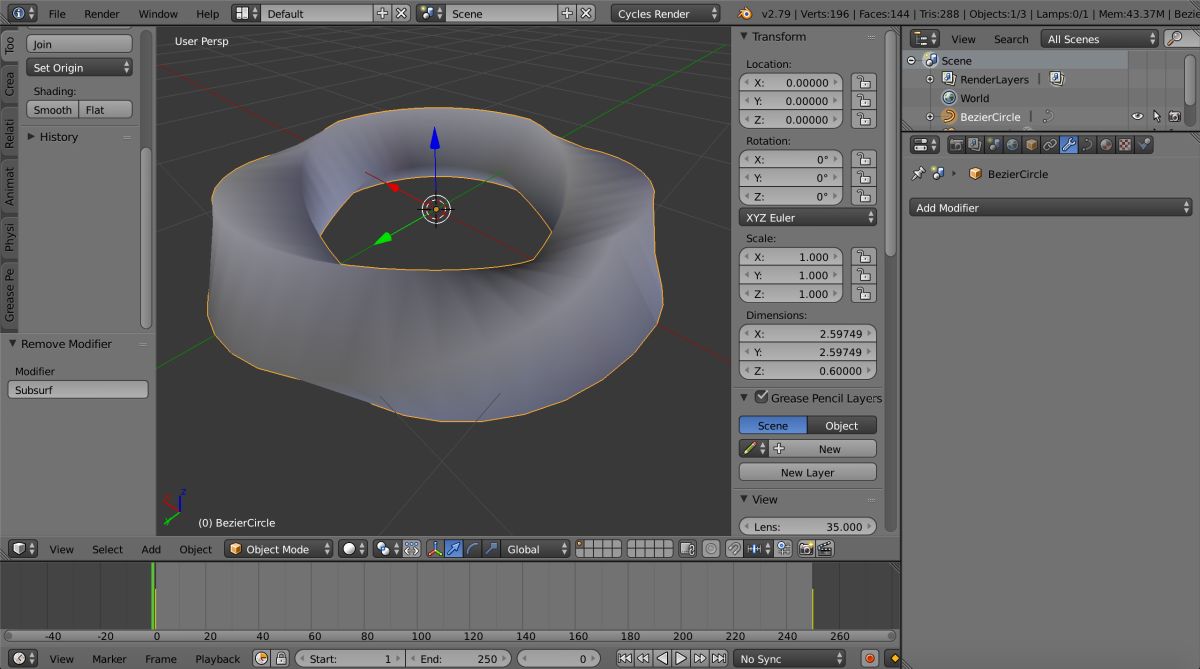Toggle the timeline use-preview-range clock icon
The height and width of the screenshot is (669, 1200).
(261, 658)
